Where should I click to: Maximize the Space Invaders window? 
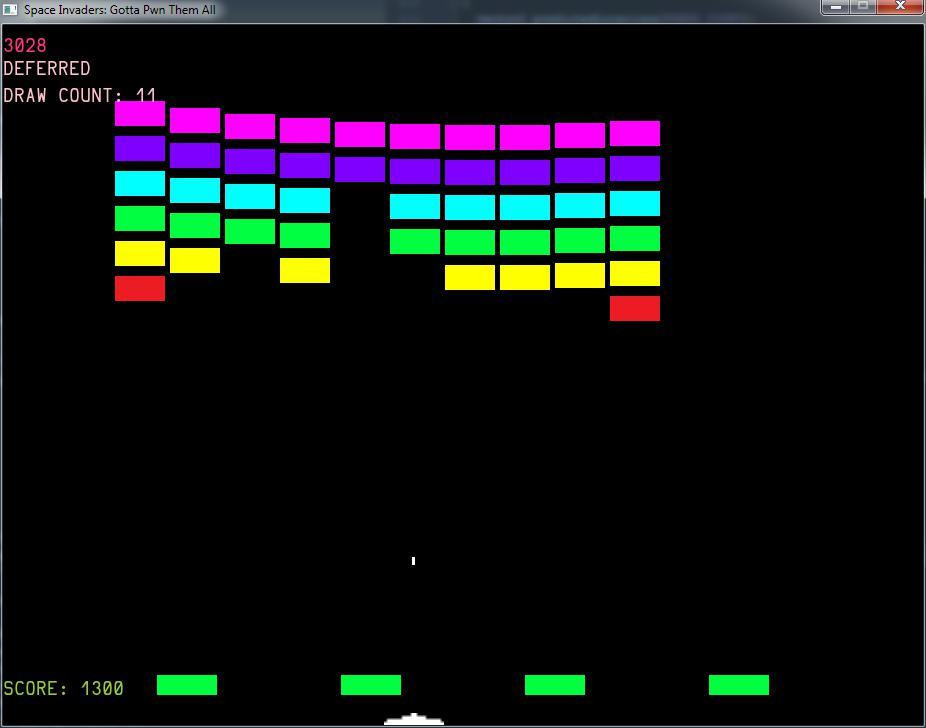click(863, 6)
